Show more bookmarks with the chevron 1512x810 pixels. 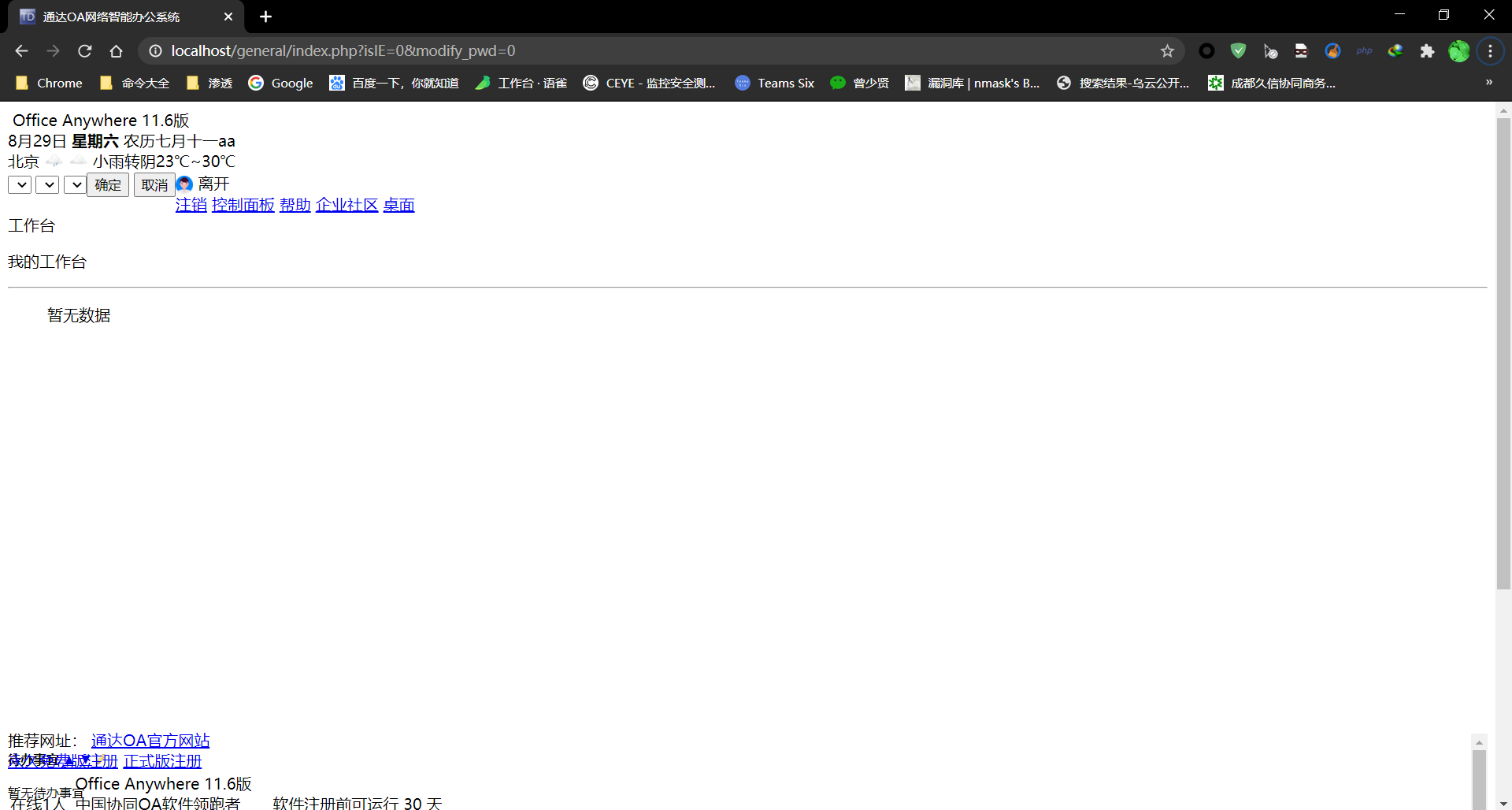[1488, 82]
